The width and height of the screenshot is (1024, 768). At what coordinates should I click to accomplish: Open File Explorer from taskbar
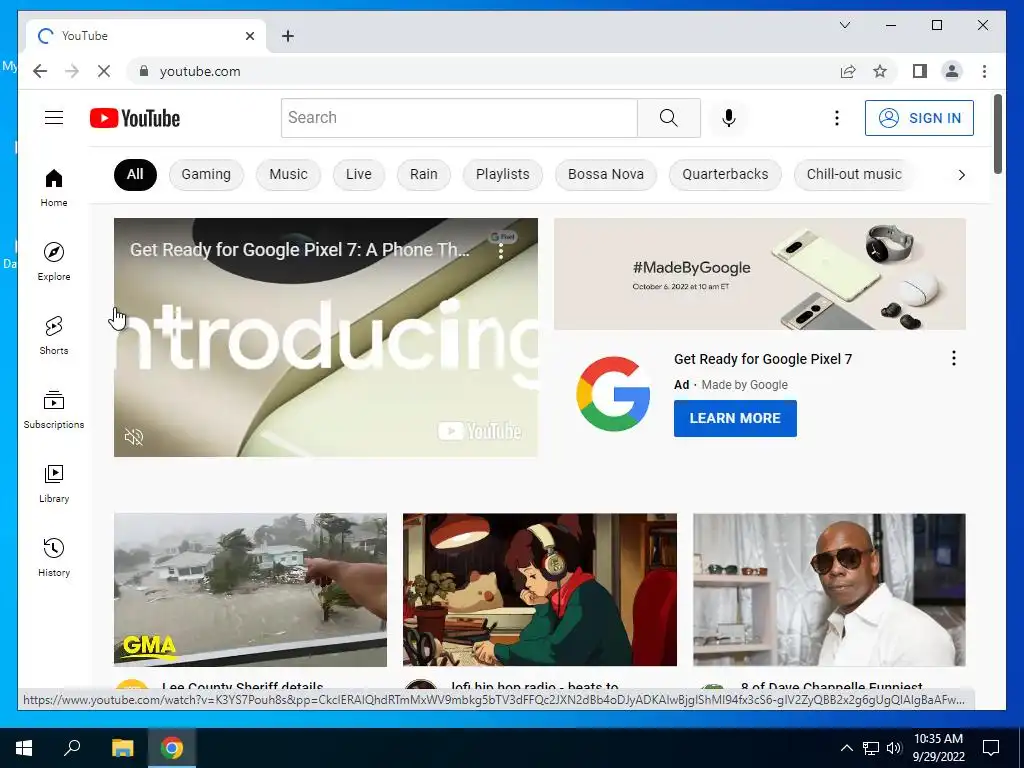(x=122, y=748)
